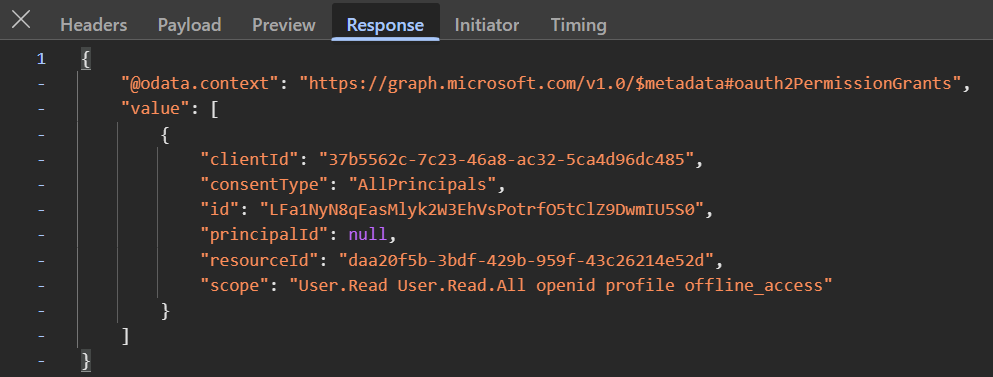Click the clientId GUID 37b5562c value
The height and width of the screenshot is (377, 993).
click(506, 160)
